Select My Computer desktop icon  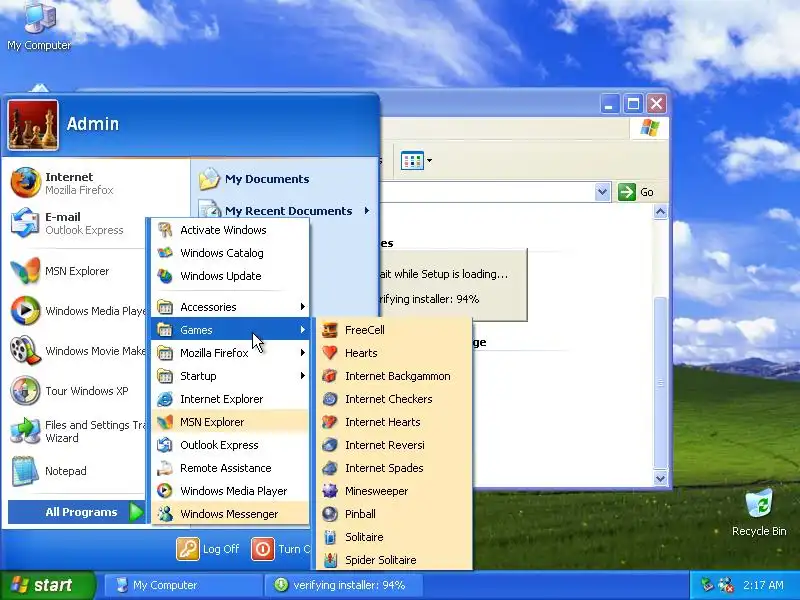39,26
